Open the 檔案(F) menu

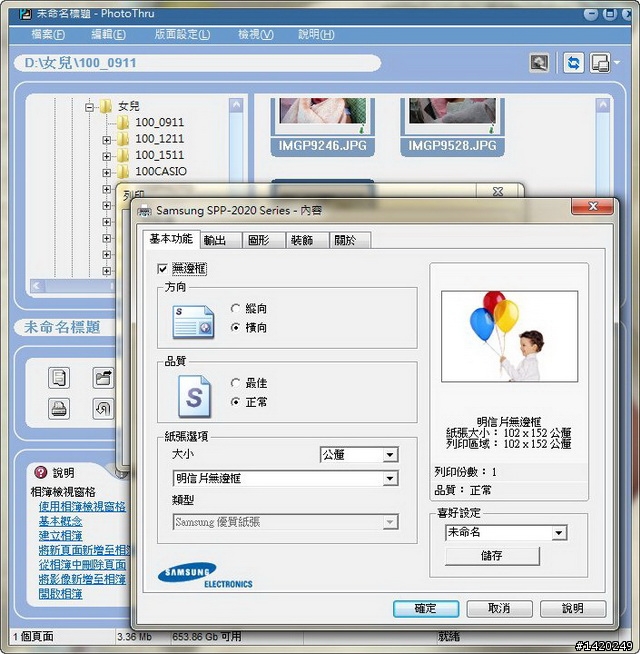(48, 34)
